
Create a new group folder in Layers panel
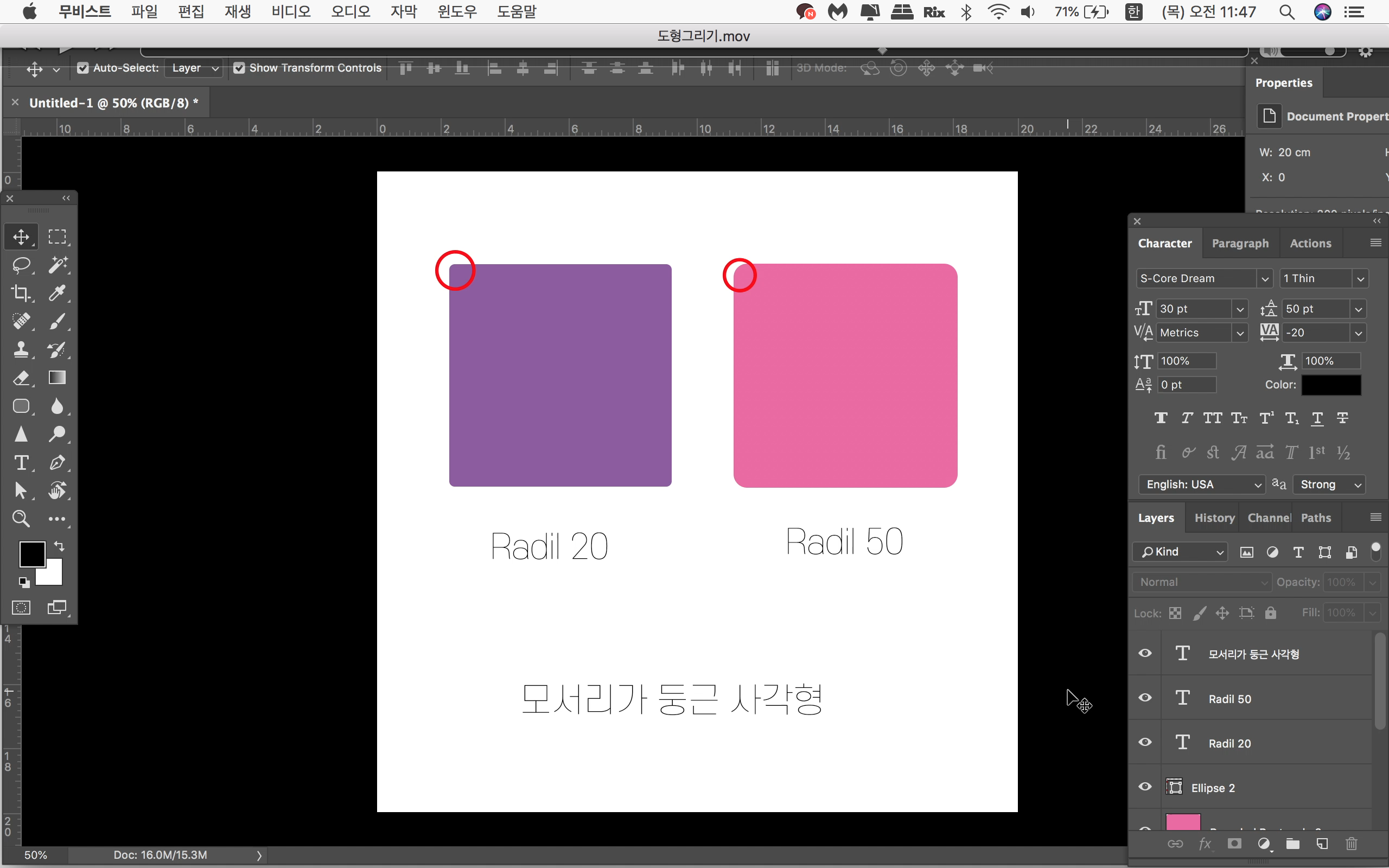coord(1292,843)
